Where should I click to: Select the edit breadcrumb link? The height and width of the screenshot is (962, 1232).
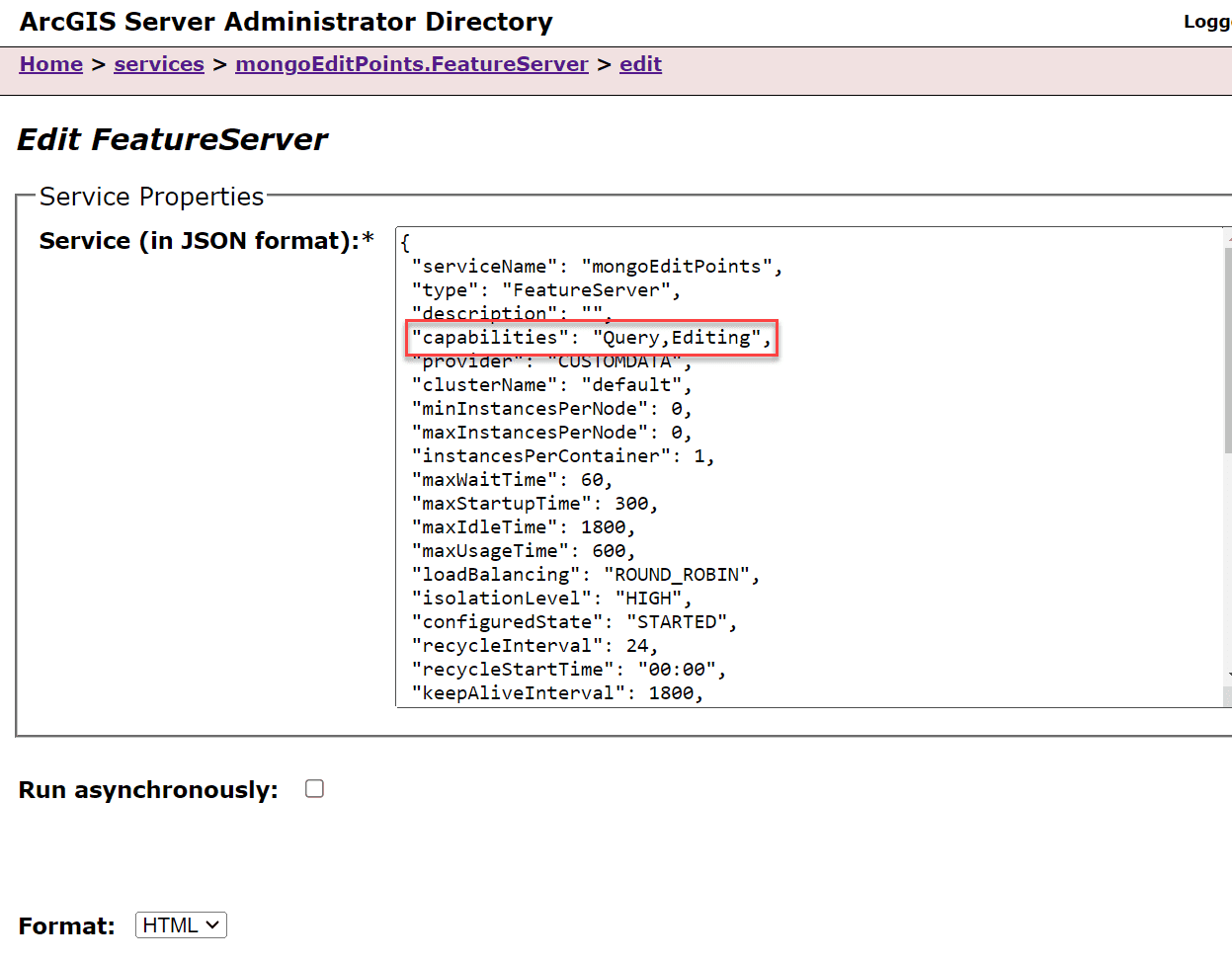pyautogui.click(x=640, y=63)
